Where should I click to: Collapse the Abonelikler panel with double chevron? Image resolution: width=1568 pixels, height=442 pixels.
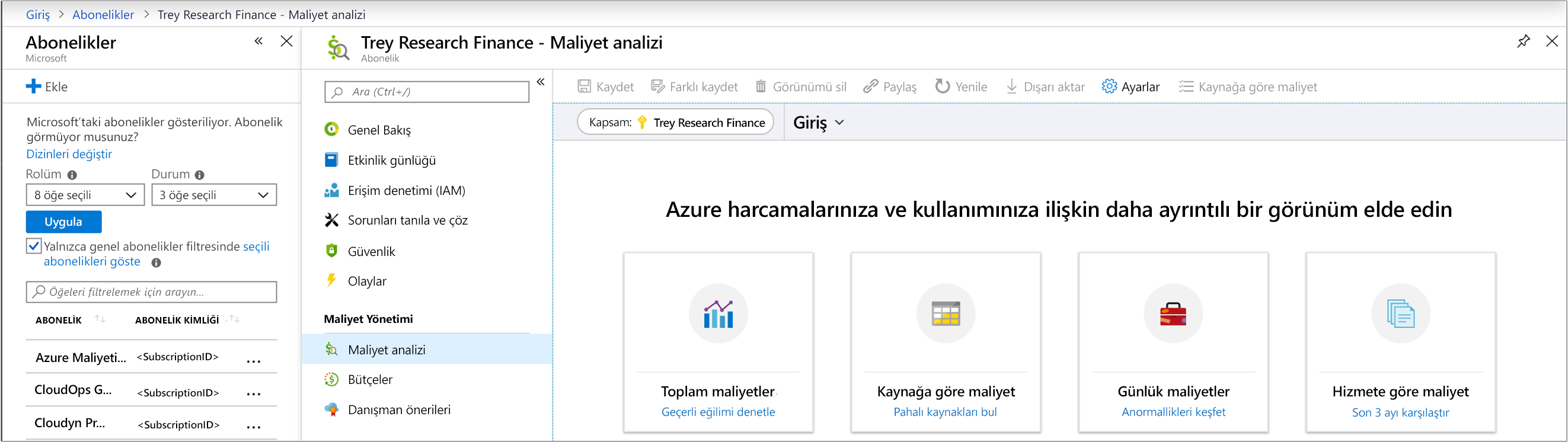tap(258, 41)
